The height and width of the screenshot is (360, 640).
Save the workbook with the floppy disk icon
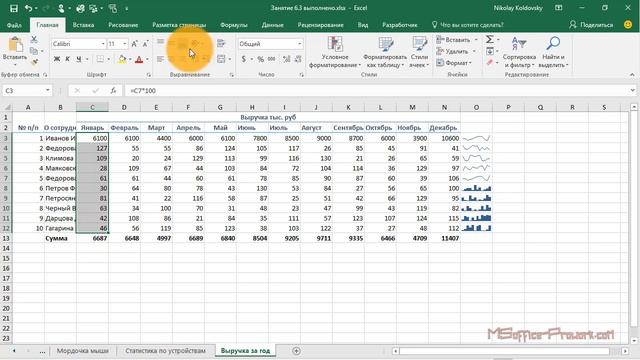click(13, 8)
